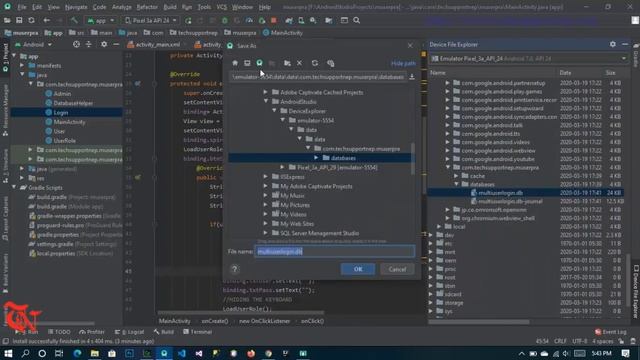Click Desktop directory icon in Save As dialog
The width and height of the screenshot is (640, 360).
click(247, 63)
